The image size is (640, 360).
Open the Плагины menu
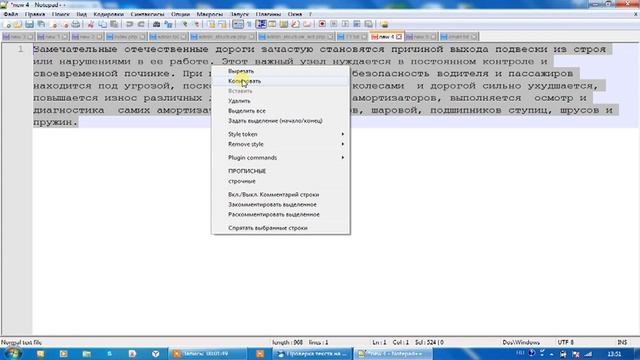(268, 14)
